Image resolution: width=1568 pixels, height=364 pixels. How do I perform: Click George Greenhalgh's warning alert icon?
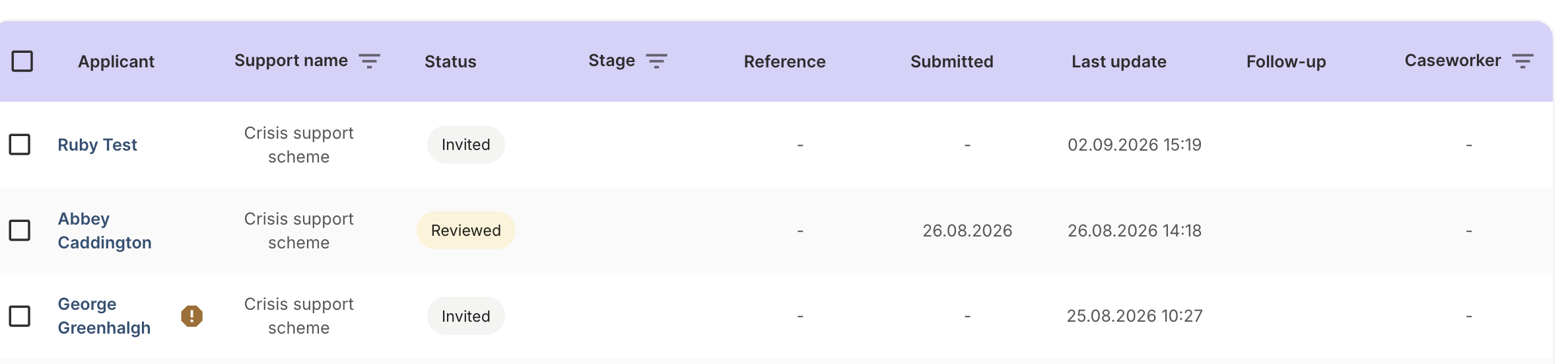tap(191, 316)
